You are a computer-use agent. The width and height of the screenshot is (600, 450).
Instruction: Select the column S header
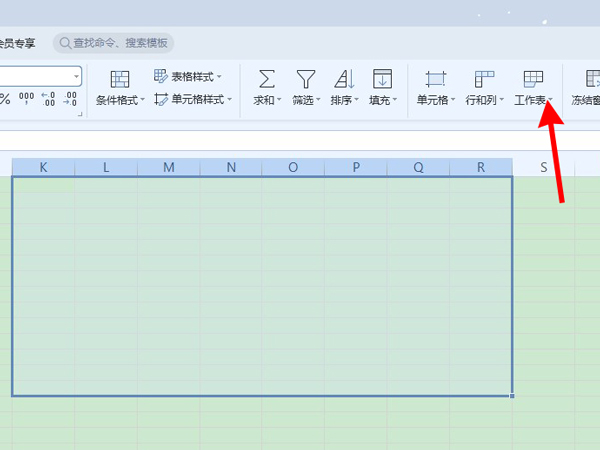coord(543,167)
